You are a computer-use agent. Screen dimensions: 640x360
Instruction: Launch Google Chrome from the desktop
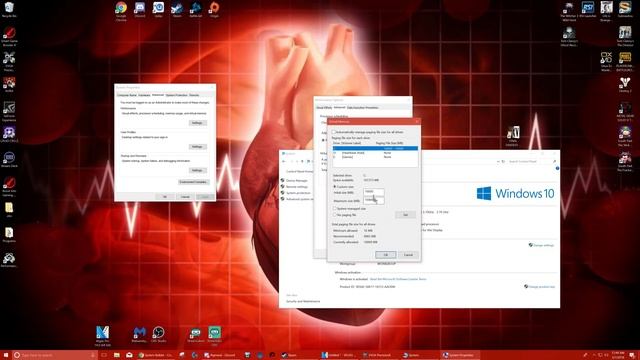point(121,10)
